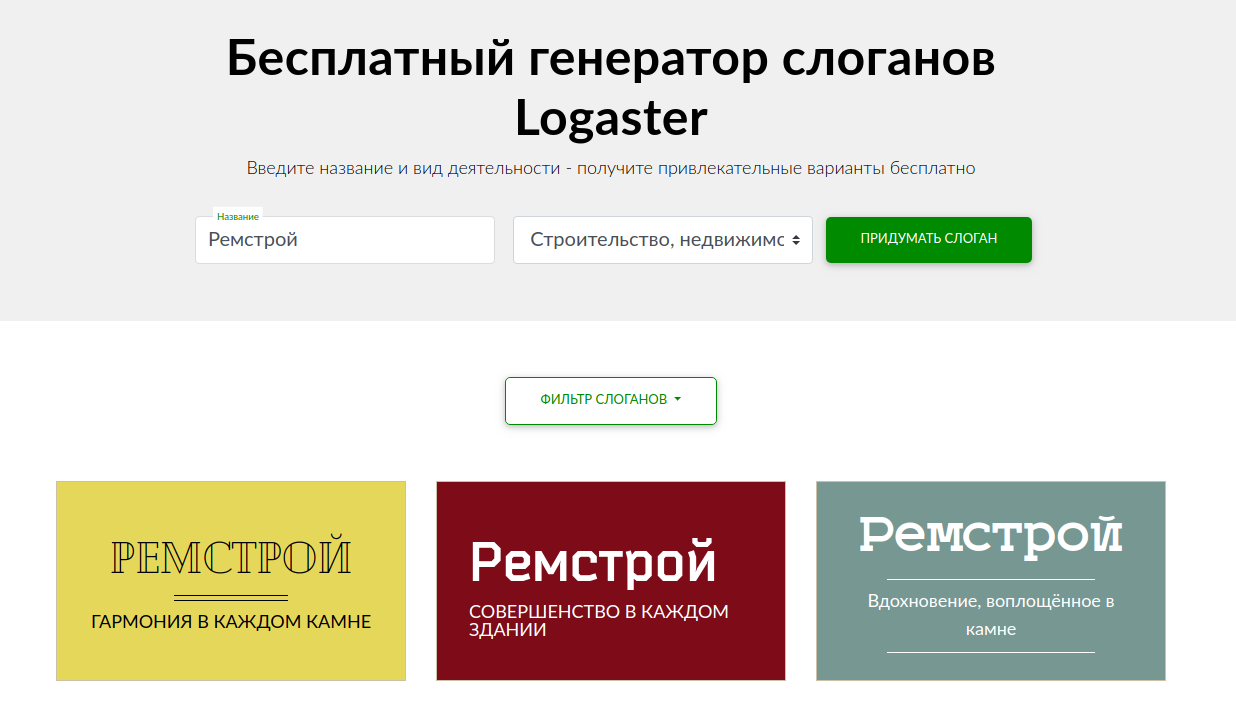Open the "ФИЛЬТР СЛОГАНОВ" filter menu
Image resolution: width=1236 pixels, height=702 pixels.
pos(603,400)
